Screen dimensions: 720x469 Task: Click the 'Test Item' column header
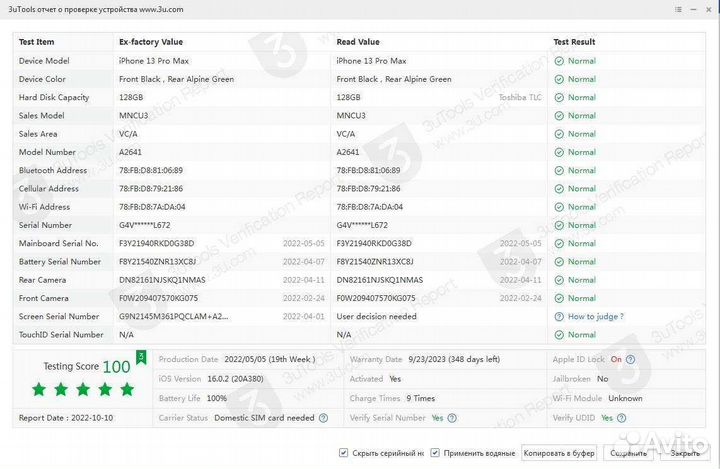point(36,42)
